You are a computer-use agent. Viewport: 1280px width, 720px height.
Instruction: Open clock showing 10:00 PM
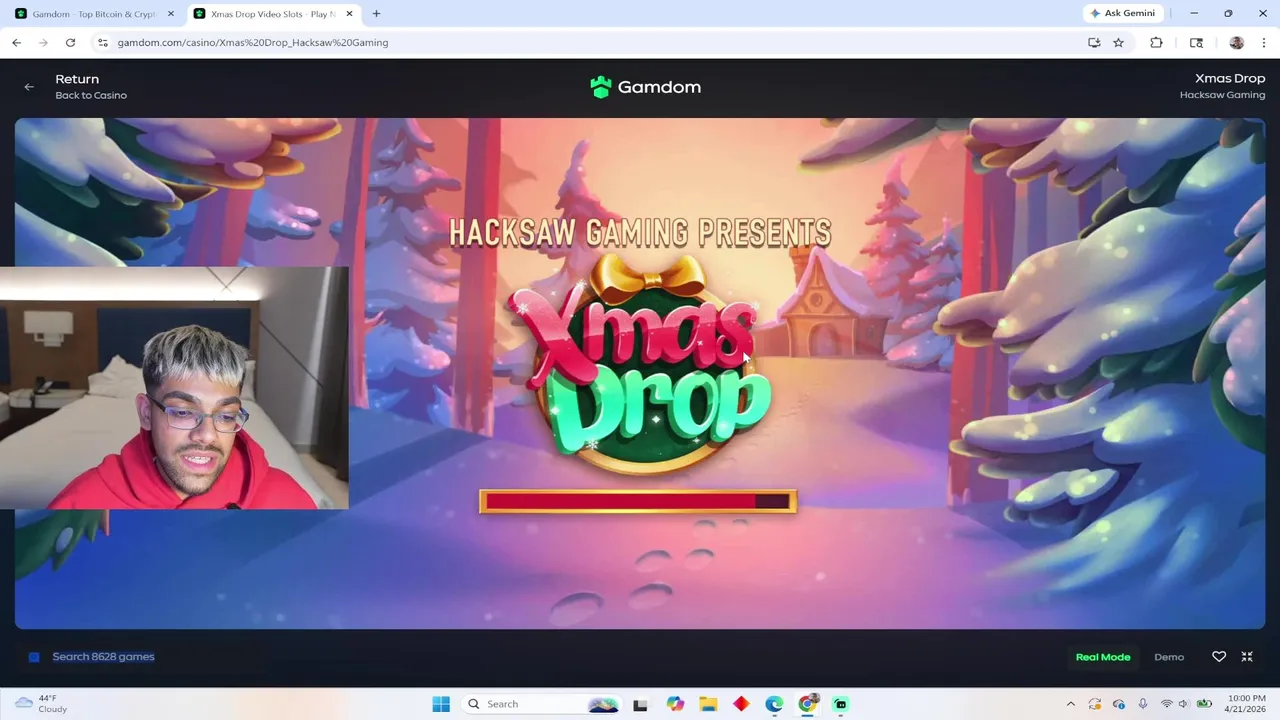[1245, 704]
